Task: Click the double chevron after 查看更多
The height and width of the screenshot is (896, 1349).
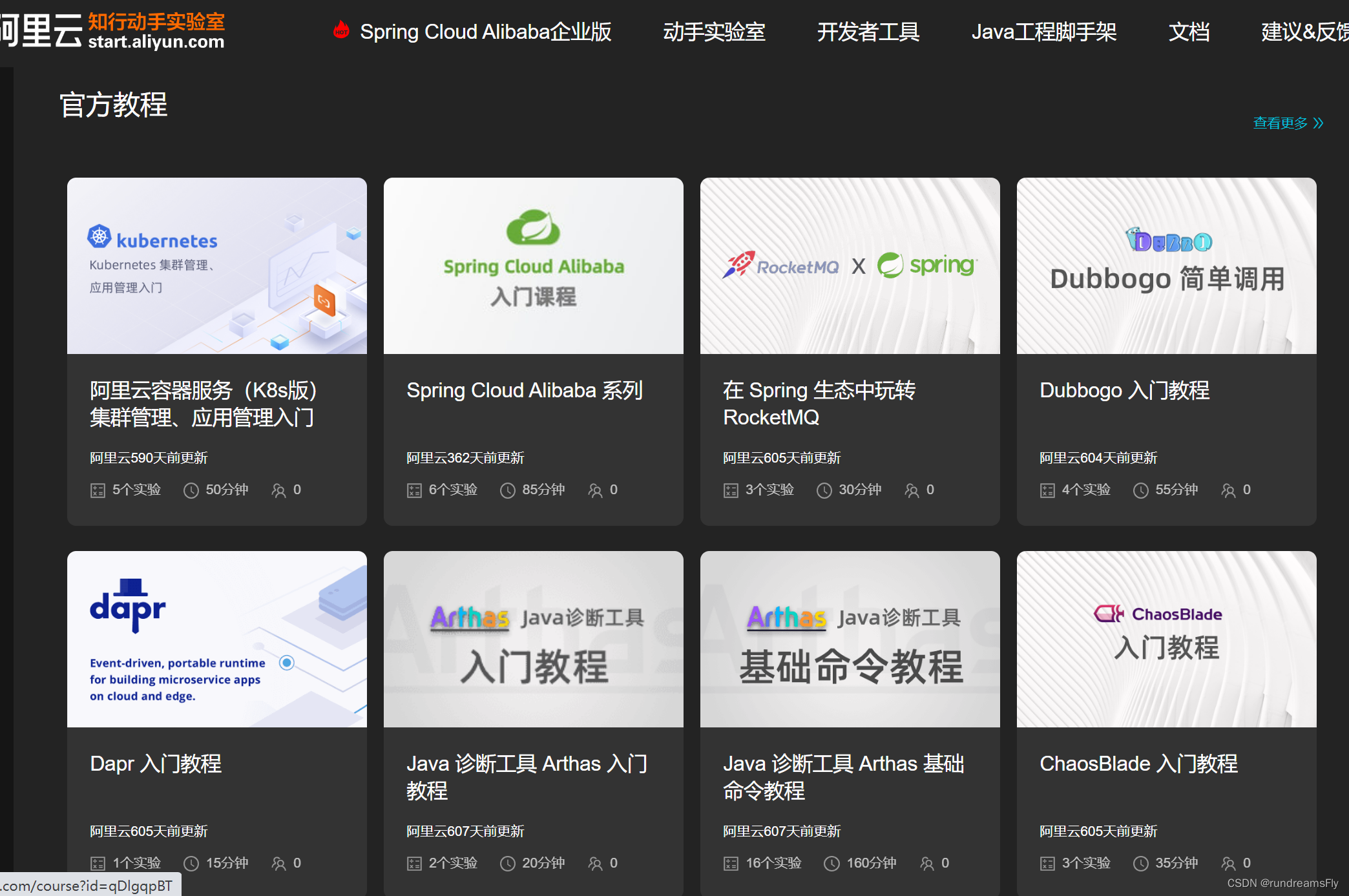Action: tap(1318, 123)
